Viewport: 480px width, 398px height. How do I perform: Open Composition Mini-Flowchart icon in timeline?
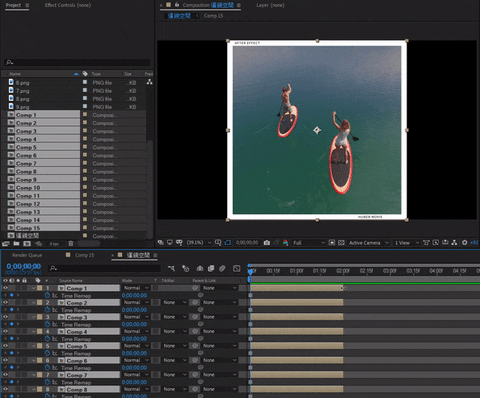pos(171,268)
